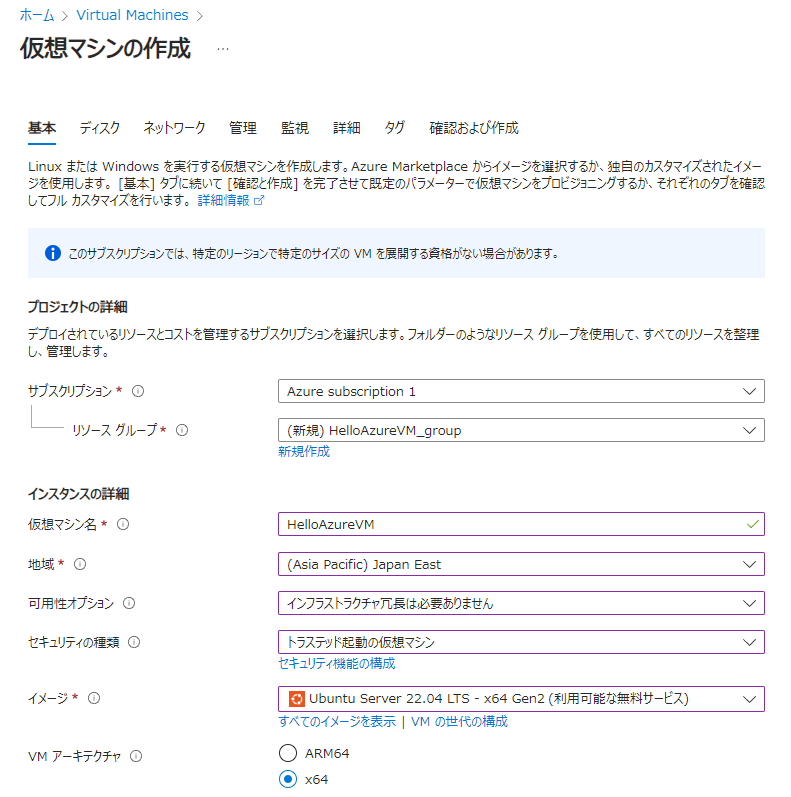Click the external-link icon after 詳細情報
The width and height of the screenshot is (791, 797).
tap(259, 200)
